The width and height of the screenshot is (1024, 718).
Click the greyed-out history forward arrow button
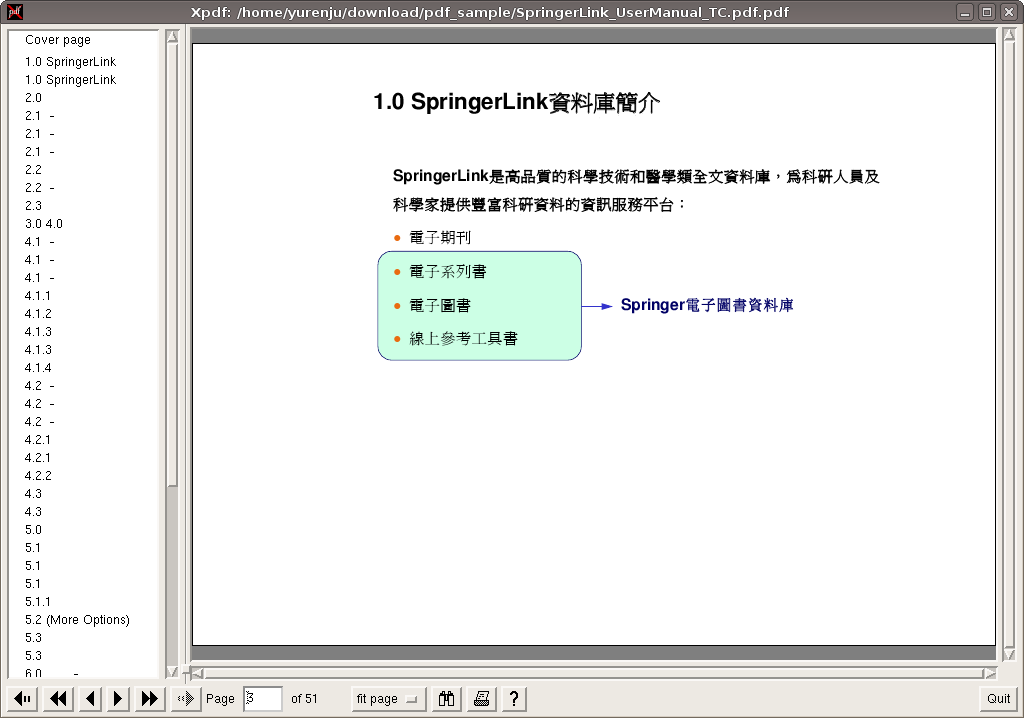tap(185, 699)
